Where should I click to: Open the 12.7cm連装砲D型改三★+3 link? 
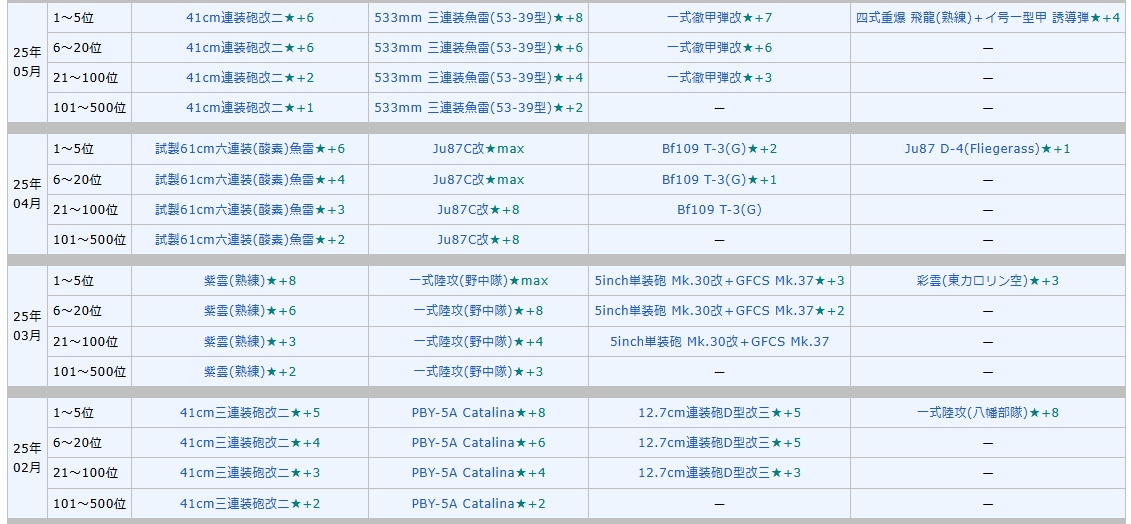[x=719, y=473]
